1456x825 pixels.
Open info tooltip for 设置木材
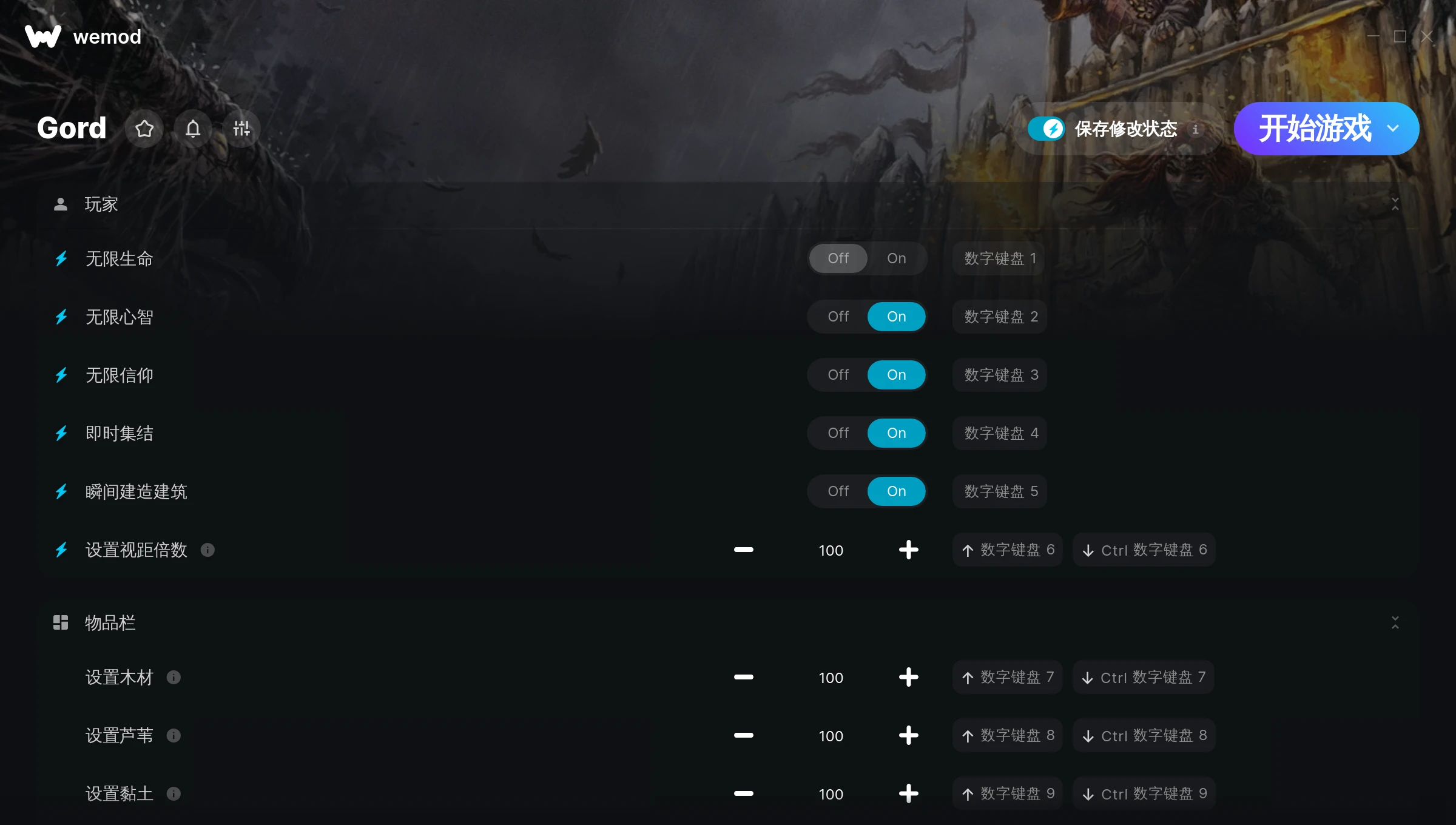point(174,677)
